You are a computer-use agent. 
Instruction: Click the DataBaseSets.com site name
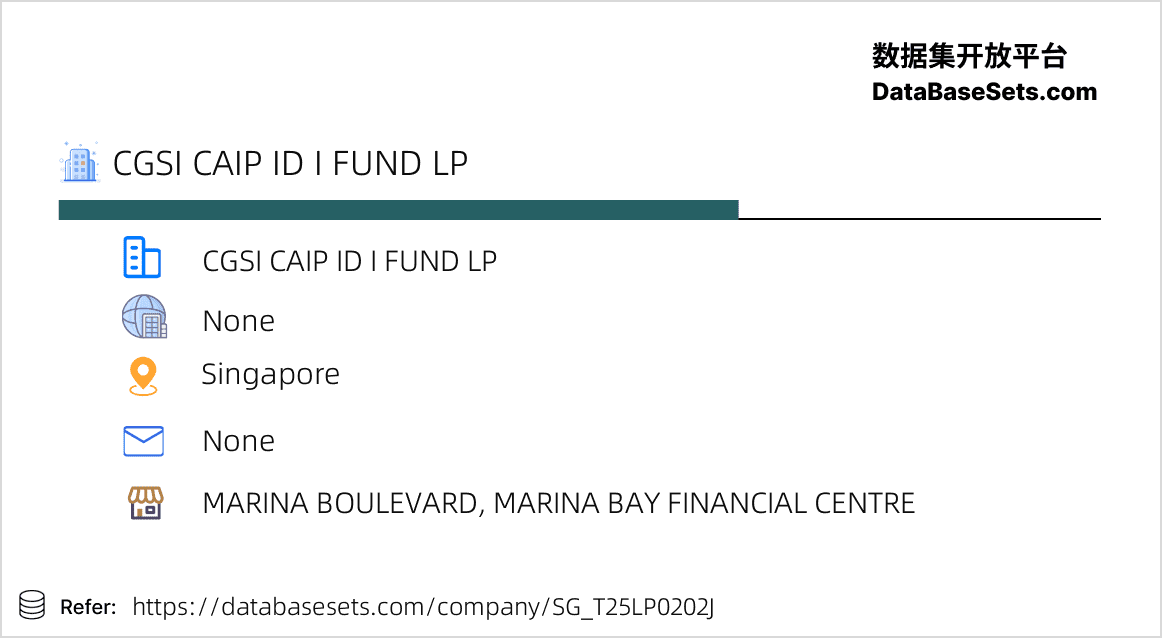(x=984, y=92)
